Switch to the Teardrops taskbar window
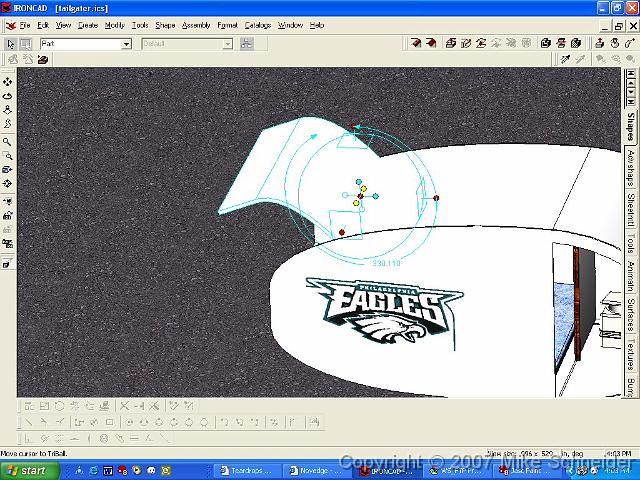The image size is (640, 480). pyautogui.click(x=247, y=471)
